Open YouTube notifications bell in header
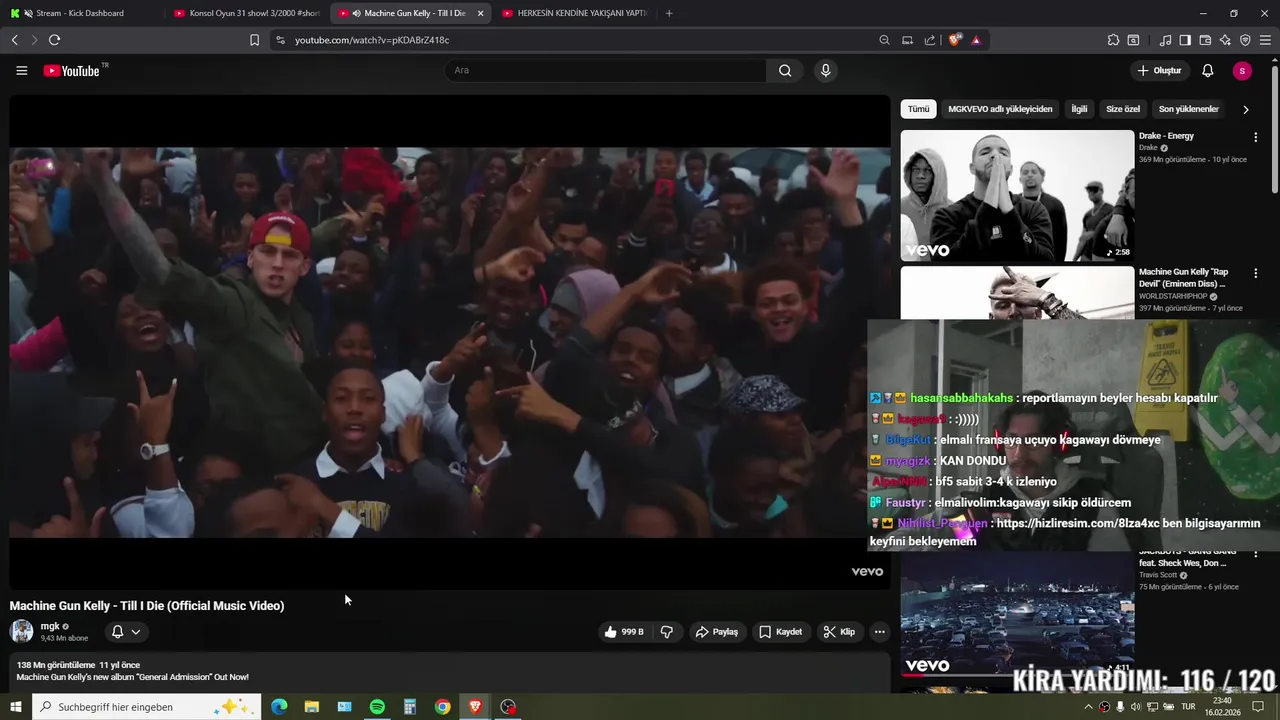This screenshot has width=1280, height=720. (x=1207, y=71)
